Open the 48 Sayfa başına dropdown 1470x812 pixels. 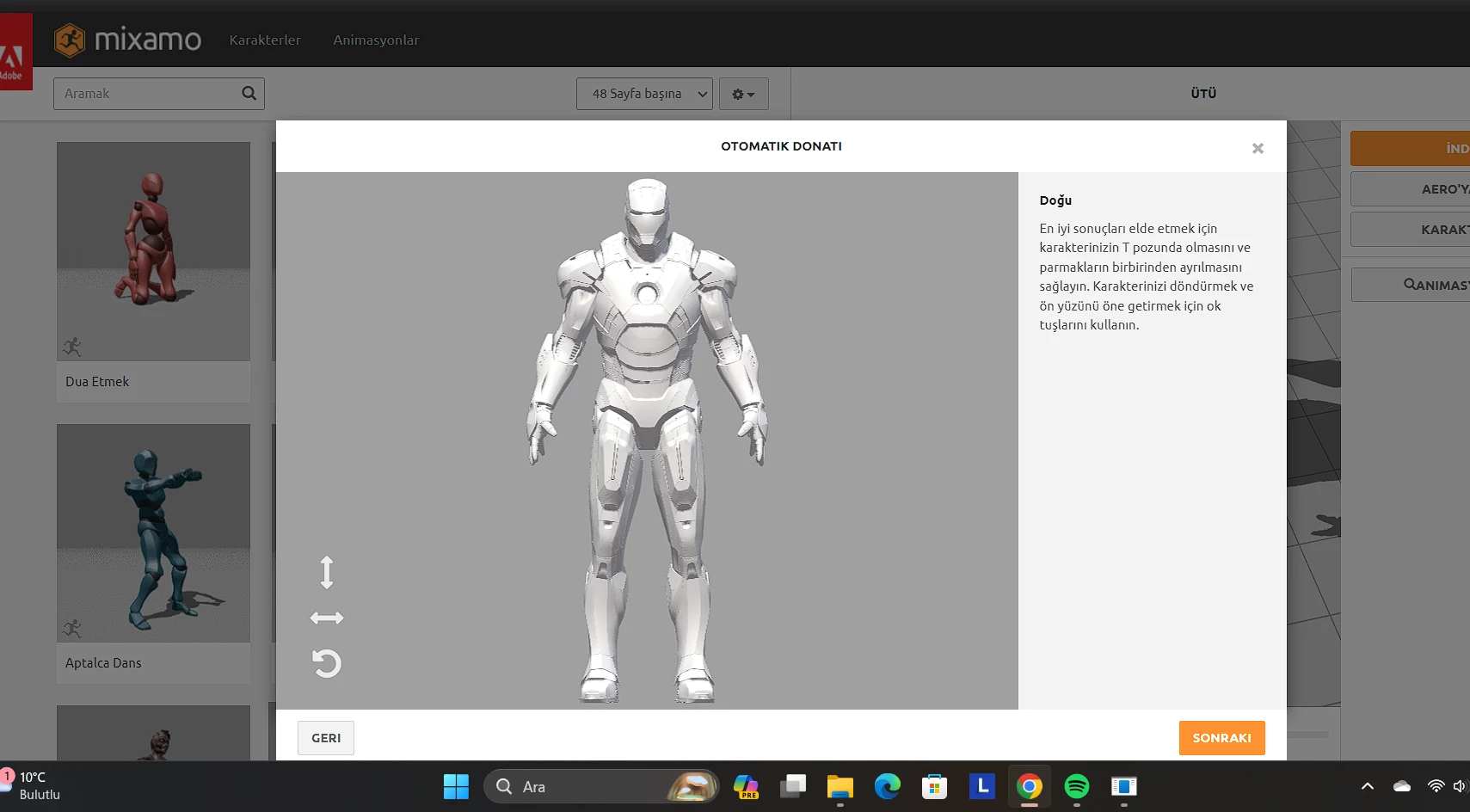tap(644, 94)
